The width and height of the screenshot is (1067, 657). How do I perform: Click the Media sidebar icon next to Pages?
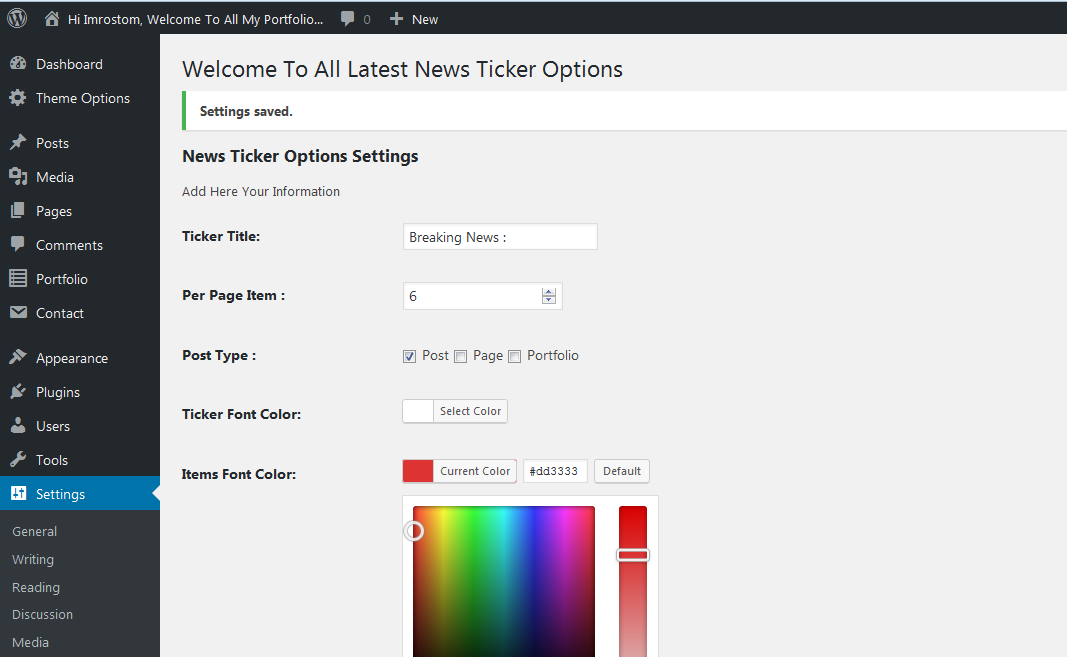[18, 176]
